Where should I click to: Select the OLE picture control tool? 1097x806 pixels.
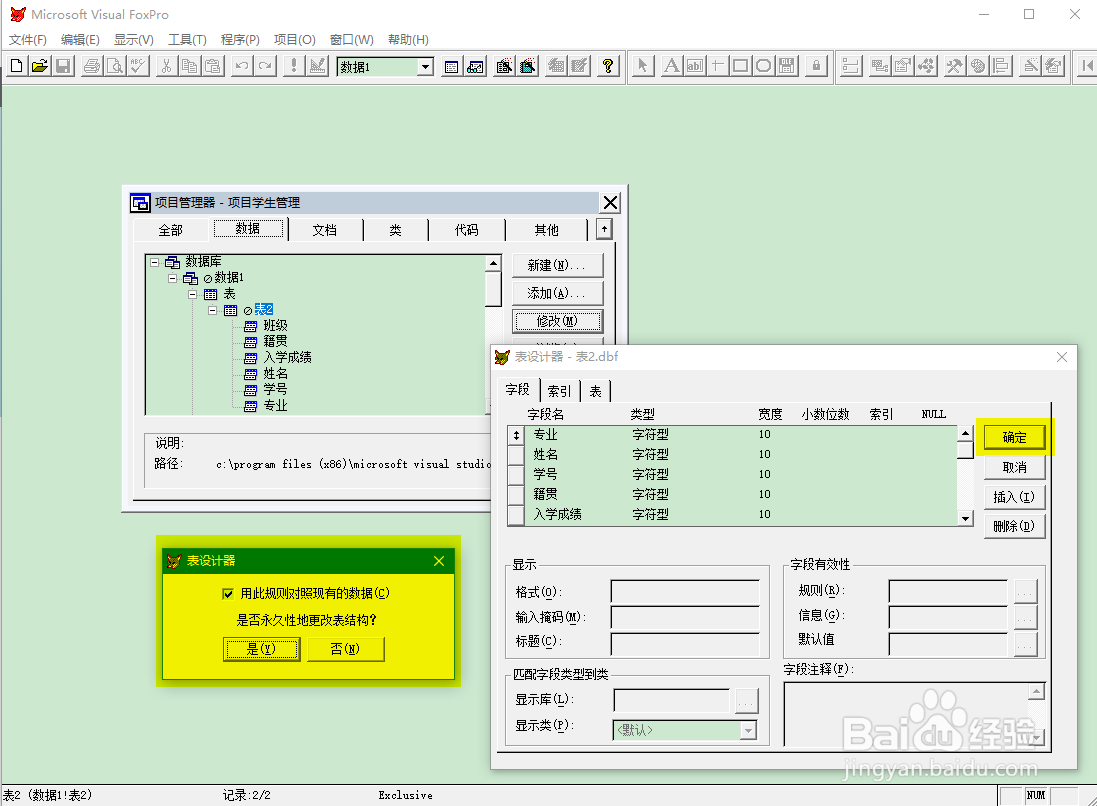coord(787,66)
